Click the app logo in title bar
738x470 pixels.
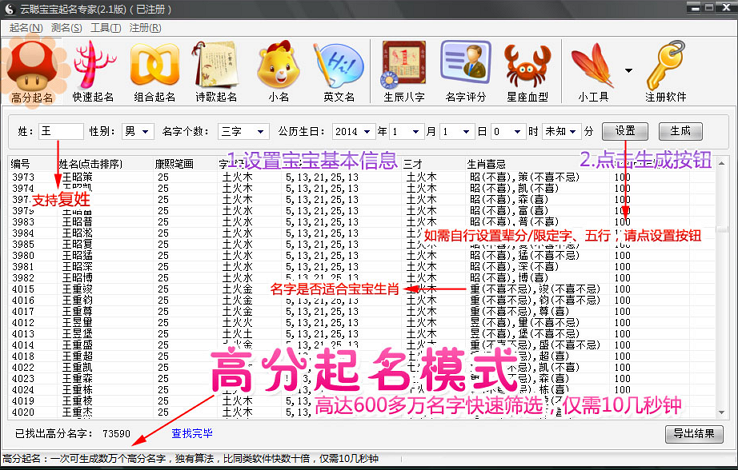click(10, 9)
